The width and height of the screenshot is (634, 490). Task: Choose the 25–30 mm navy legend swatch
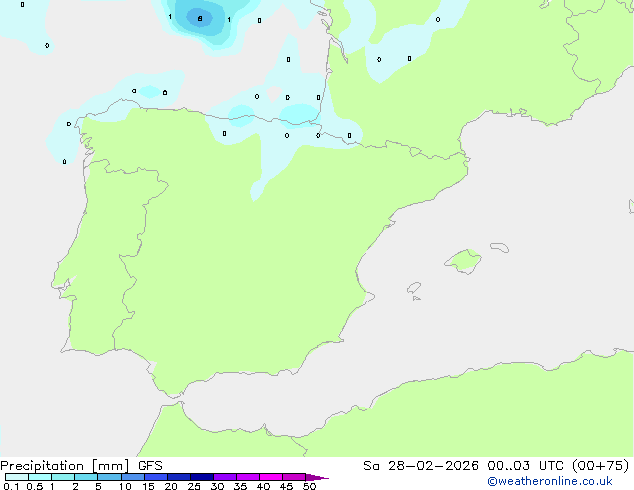(x=201, y=477)
